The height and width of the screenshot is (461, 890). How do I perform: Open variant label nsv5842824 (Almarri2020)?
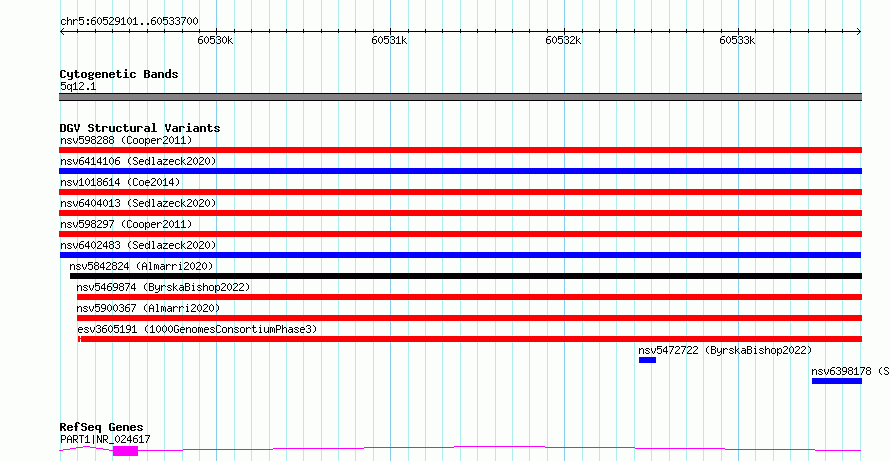(x=141, y=266)
